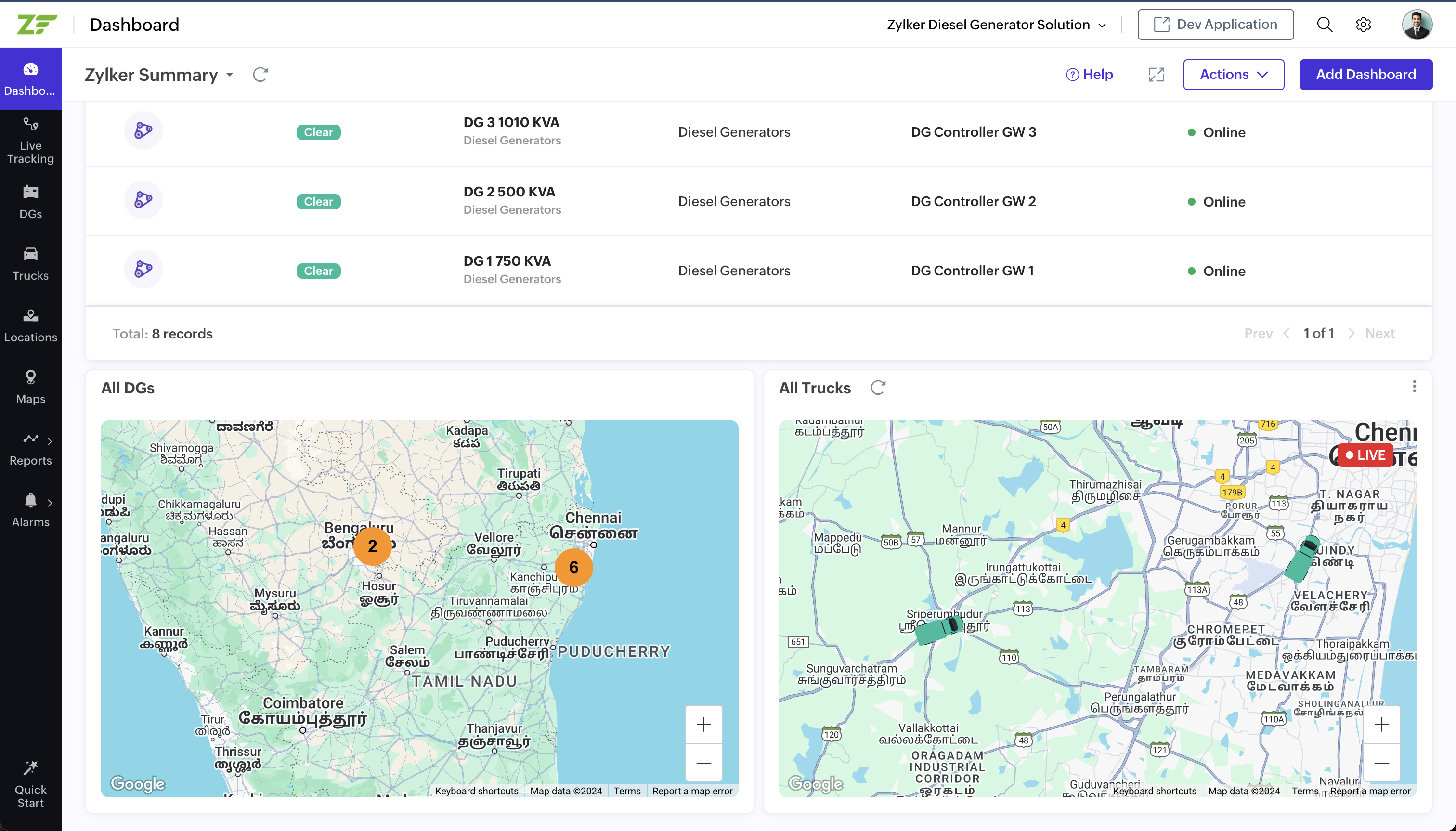Open the search magnifier icon
Viewport: 1456px width, 831px height.
tap(1325, 25)
